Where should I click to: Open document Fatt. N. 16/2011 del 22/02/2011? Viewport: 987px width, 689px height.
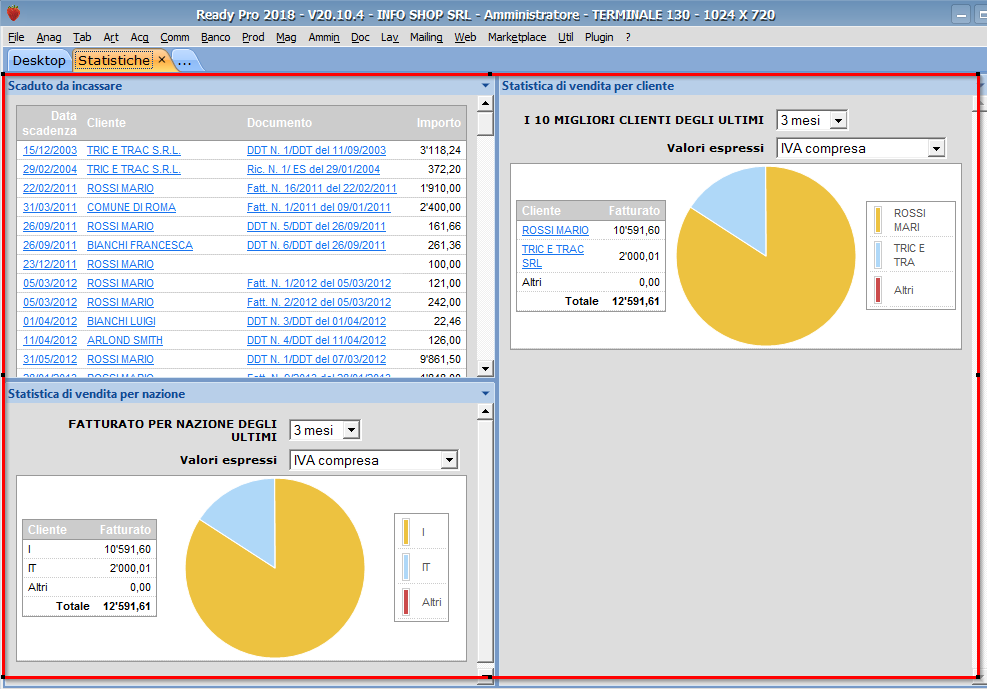pyautogui.click(x=321, y=188)
